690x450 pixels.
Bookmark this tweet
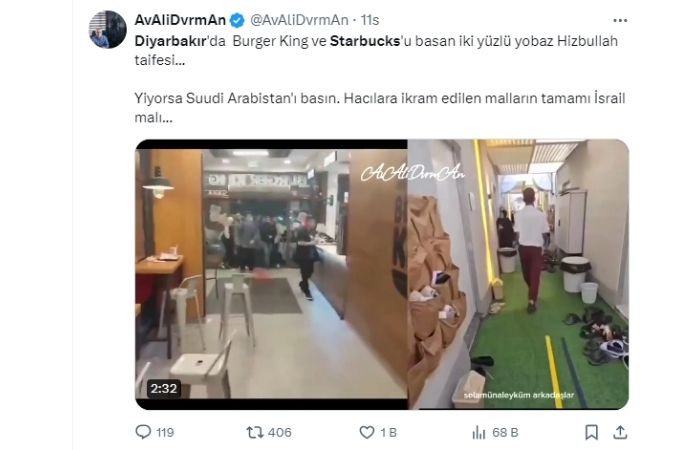591,432
